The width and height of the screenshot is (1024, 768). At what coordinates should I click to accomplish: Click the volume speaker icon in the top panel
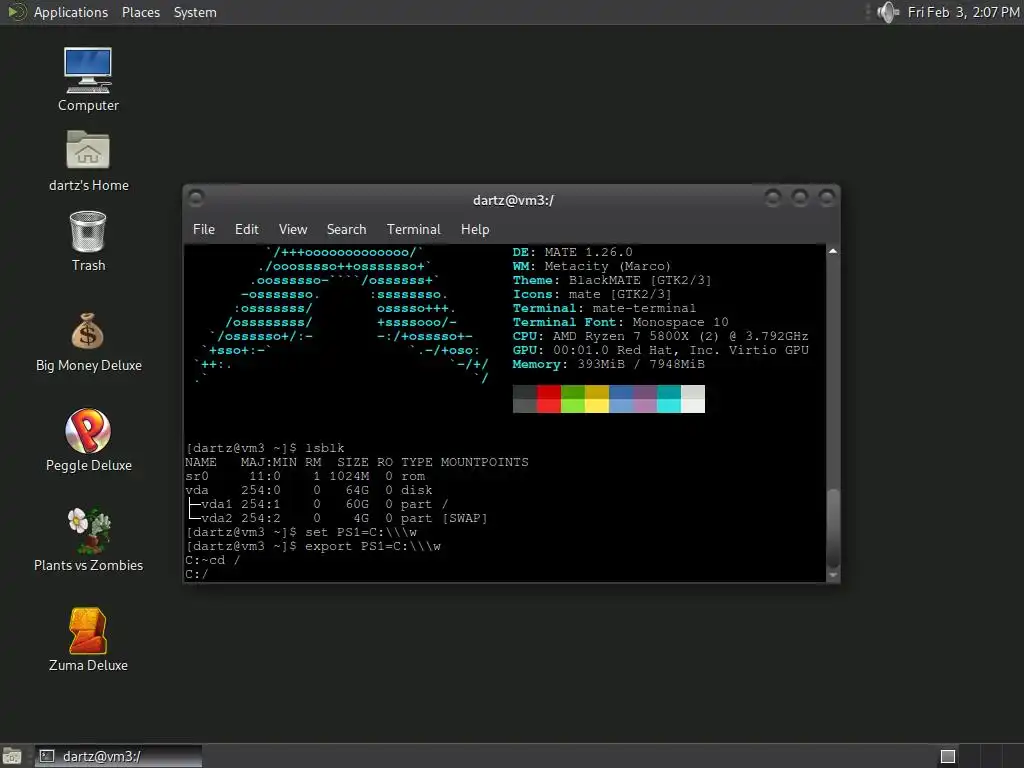pos(887,12)
